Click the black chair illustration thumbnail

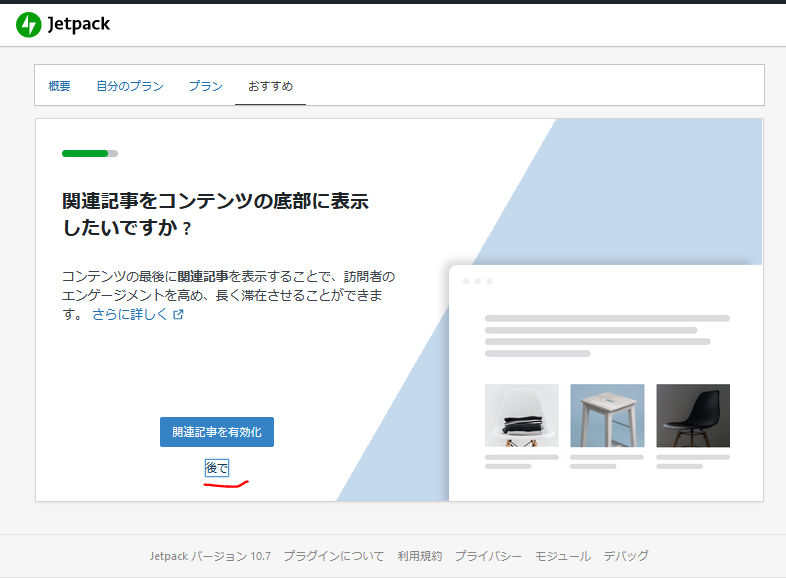[x=693, y=415]
